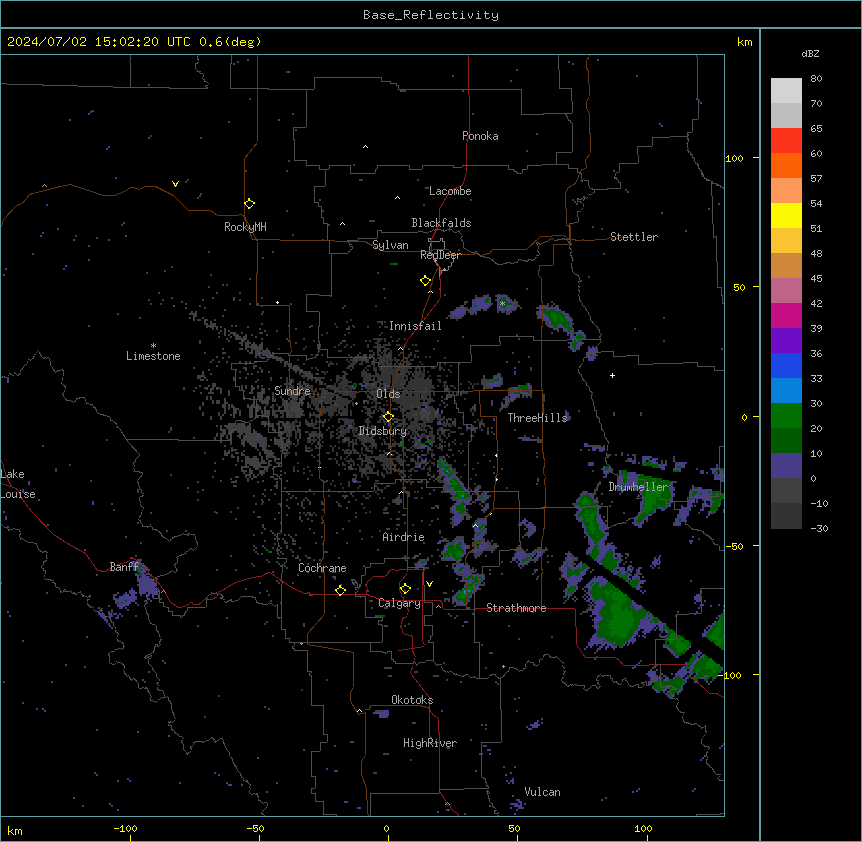
Task: Click the yellow diamond marker above RockyMH
Action: point(250,203)
